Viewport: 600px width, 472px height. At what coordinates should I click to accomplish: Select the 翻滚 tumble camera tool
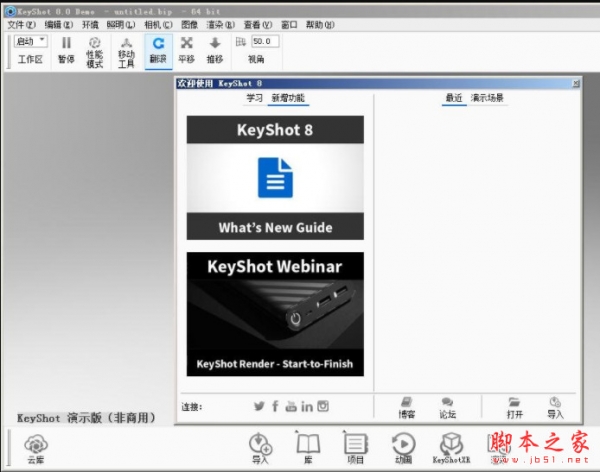[x=158, y=51]
